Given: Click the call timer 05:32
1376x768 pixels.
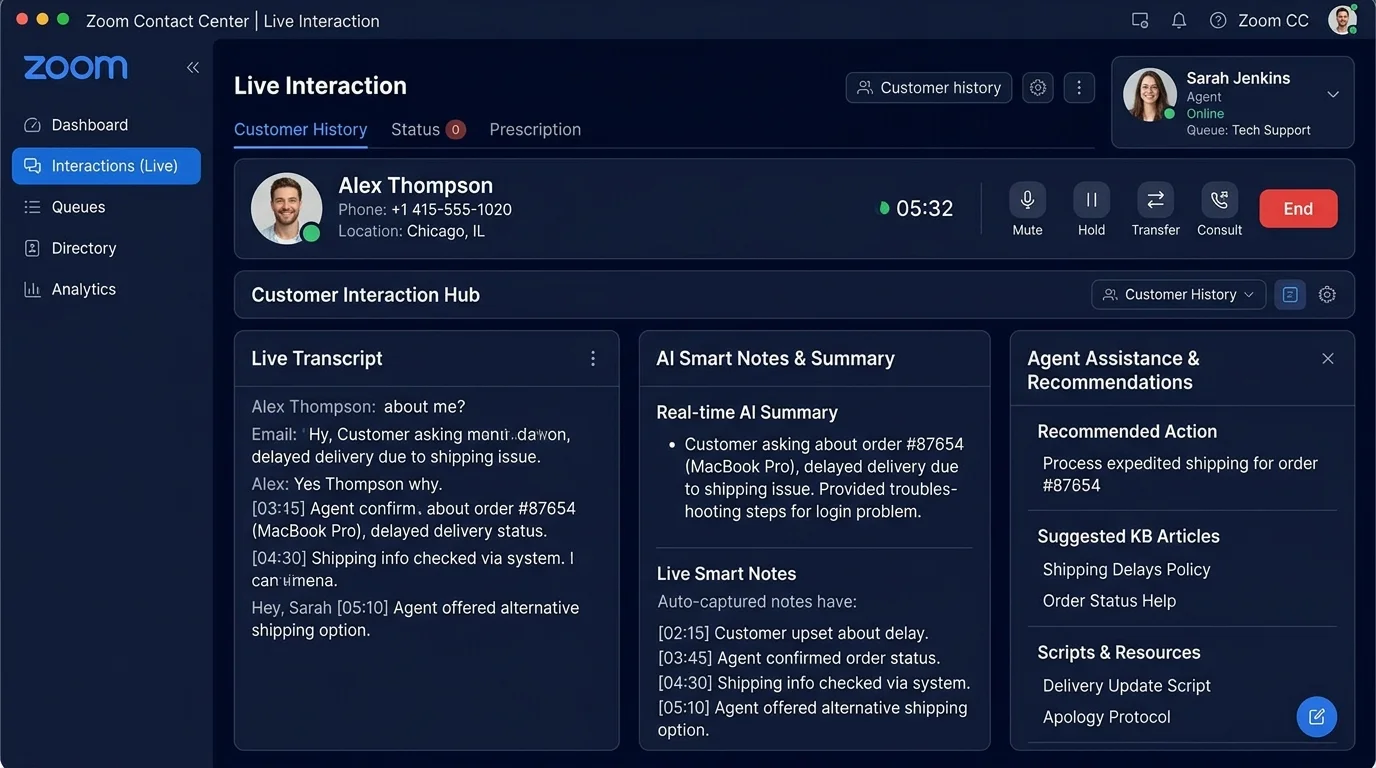Looking at the screenshot, I should [924, 209].
